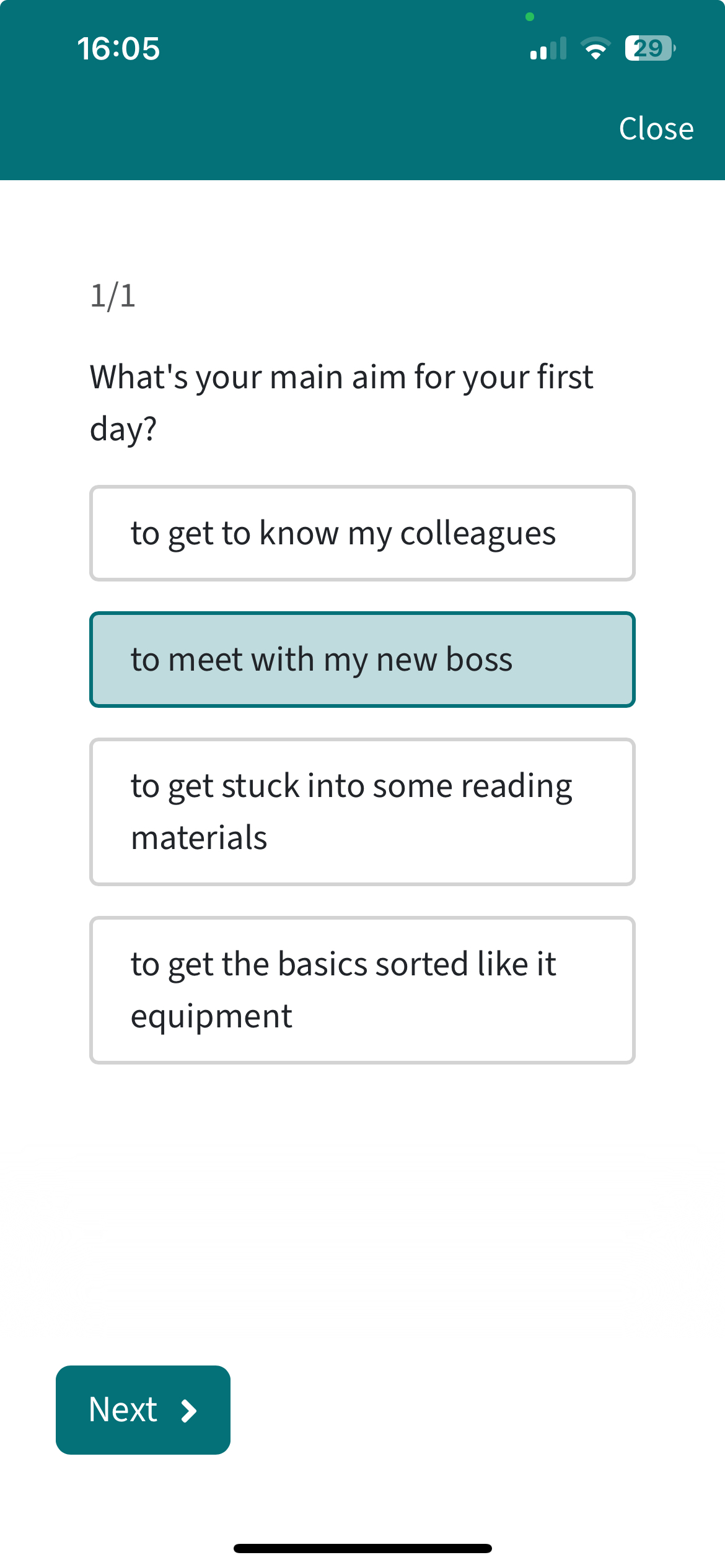Tap the cellular signal bars icon

[548, 48]
